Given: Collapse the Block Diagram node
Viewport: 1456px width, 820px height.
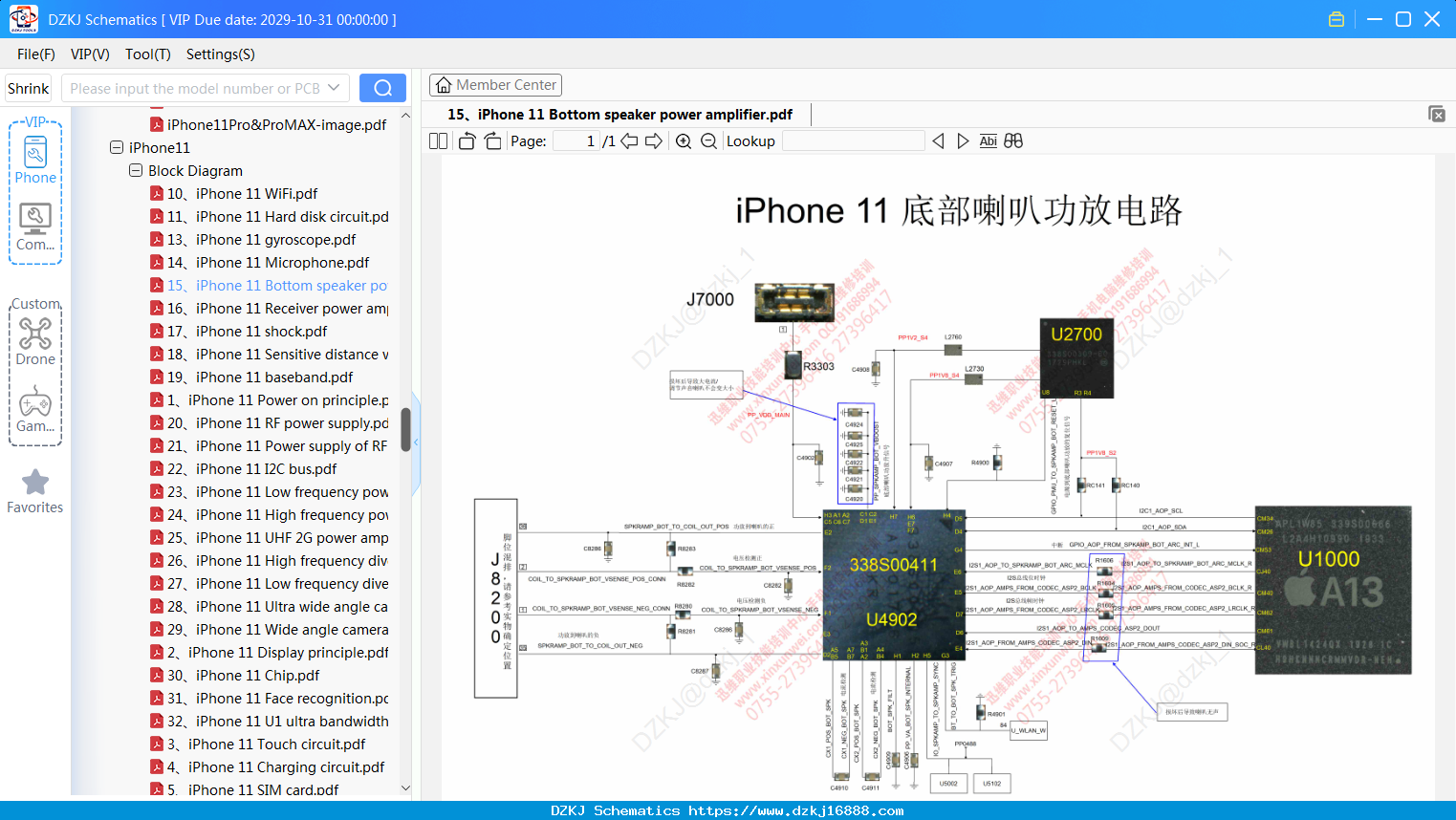Looking at the screenshot, I should click(136, 170).
